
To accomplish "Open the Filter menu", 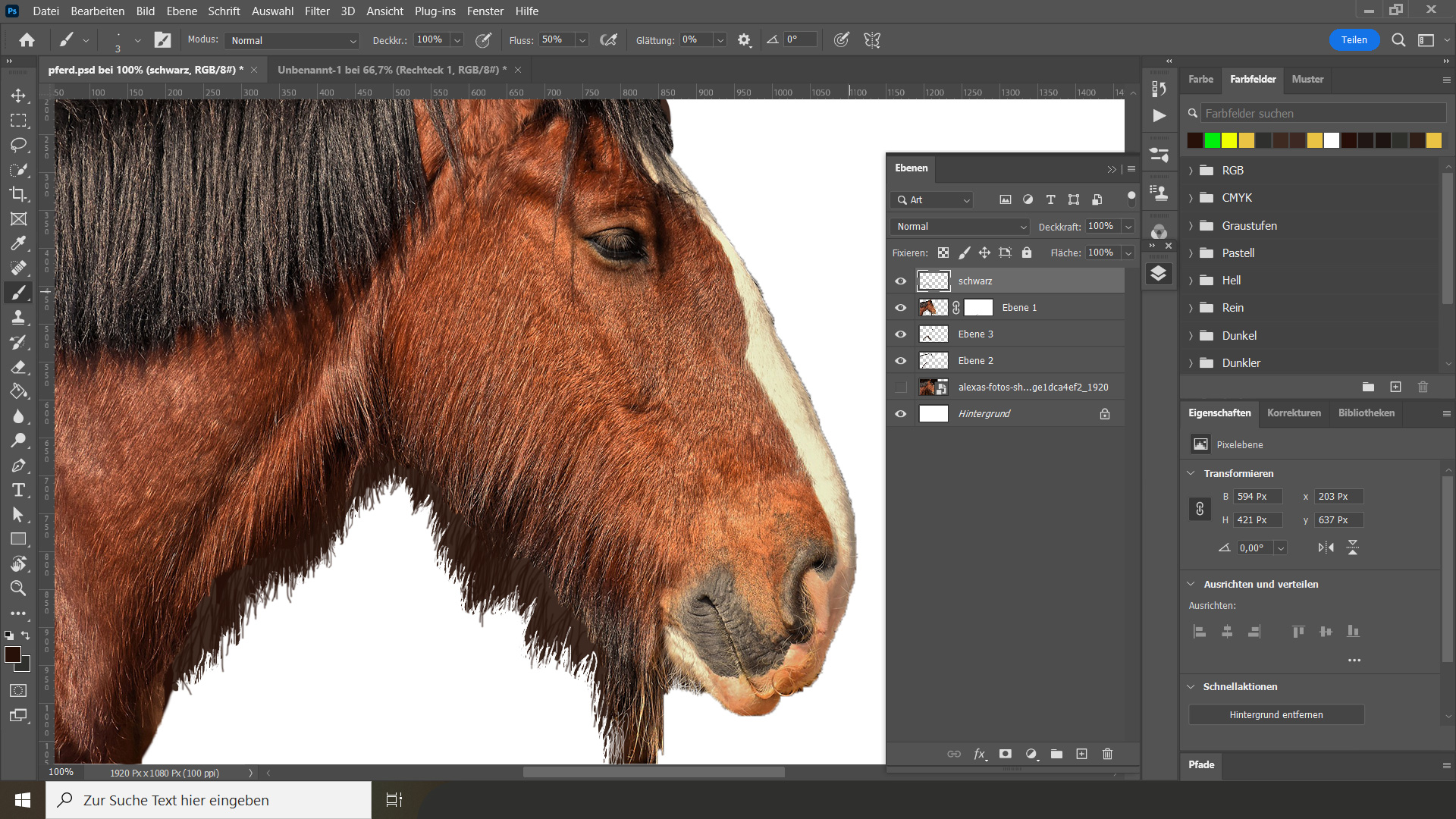I will pos(316,11).
